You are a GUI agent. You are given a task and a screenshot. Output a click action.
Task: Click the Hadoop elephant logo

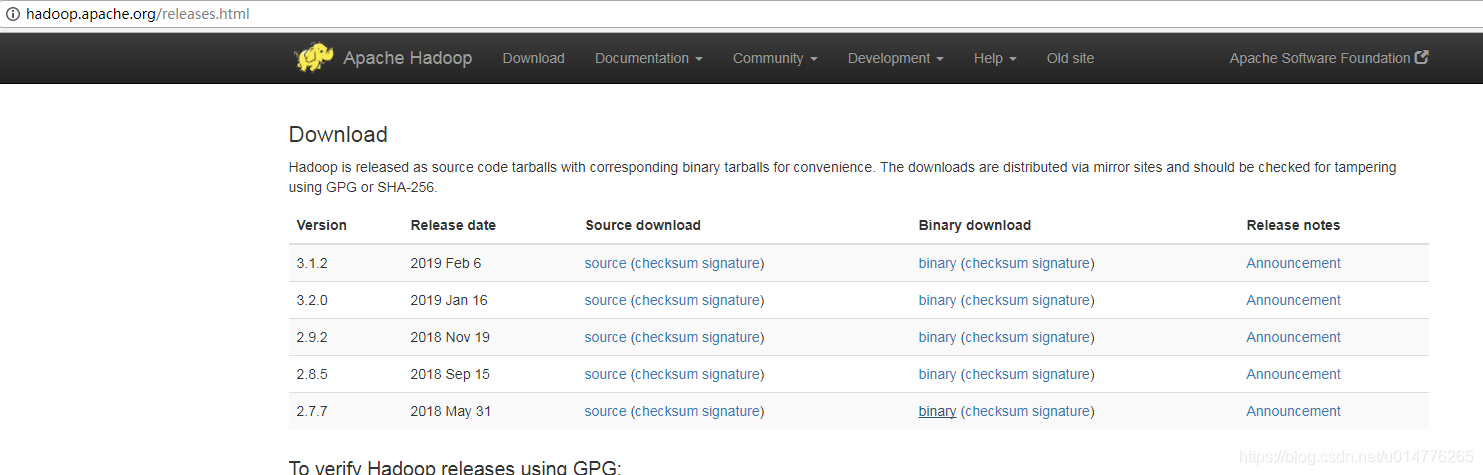tap(314, 58)
